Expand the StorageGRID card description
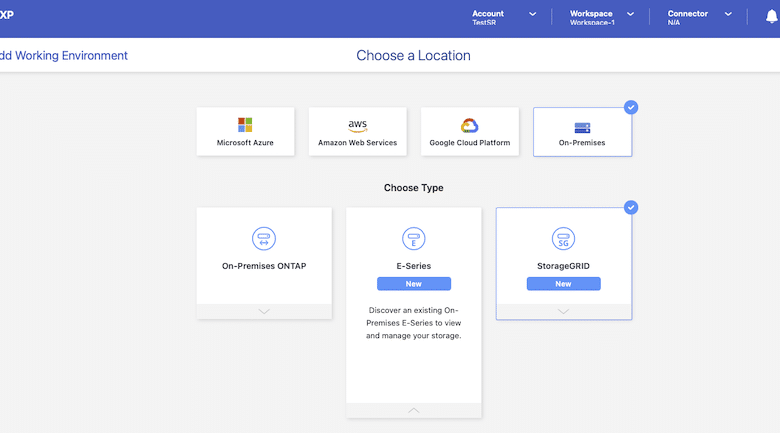This screenshot has width=780, height=433. pyautogui.click(x=563, y=312)
